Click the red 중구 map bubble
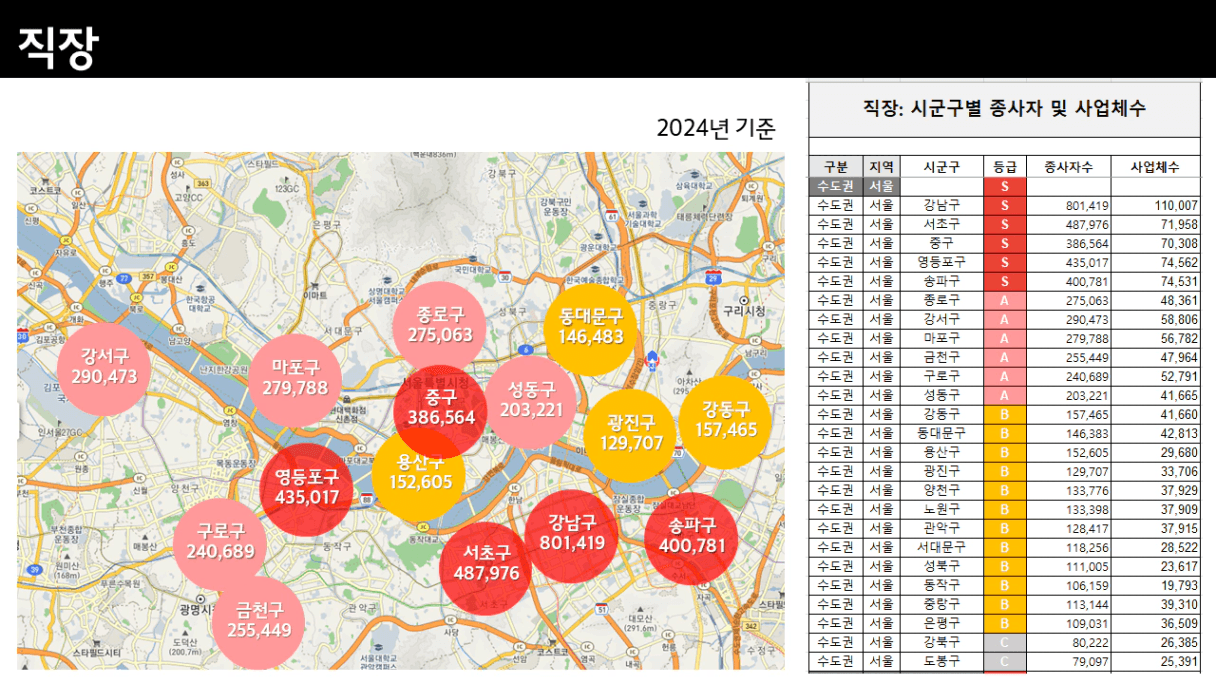1216x684 pixels. pyautogui.click(x=440, y=410)
